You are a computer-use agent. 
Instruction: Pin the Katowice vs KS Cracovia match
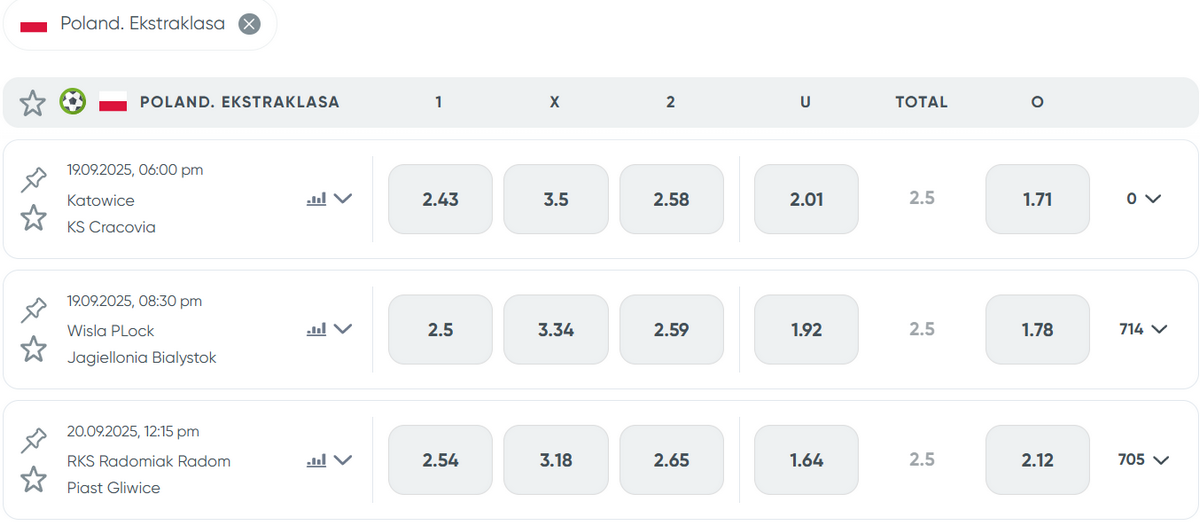(x=34, y=180)
